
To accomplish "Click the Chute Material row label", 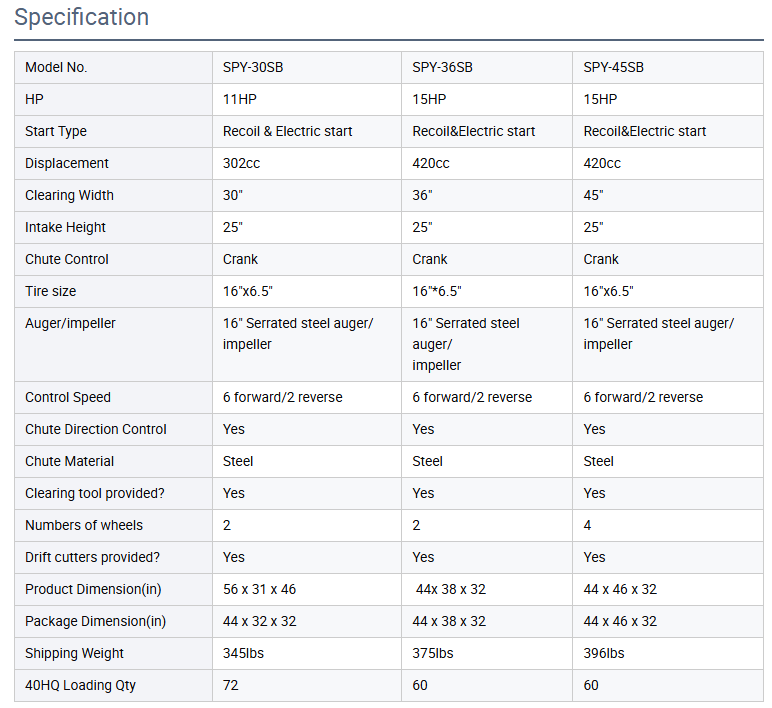I will pos(69,462).
